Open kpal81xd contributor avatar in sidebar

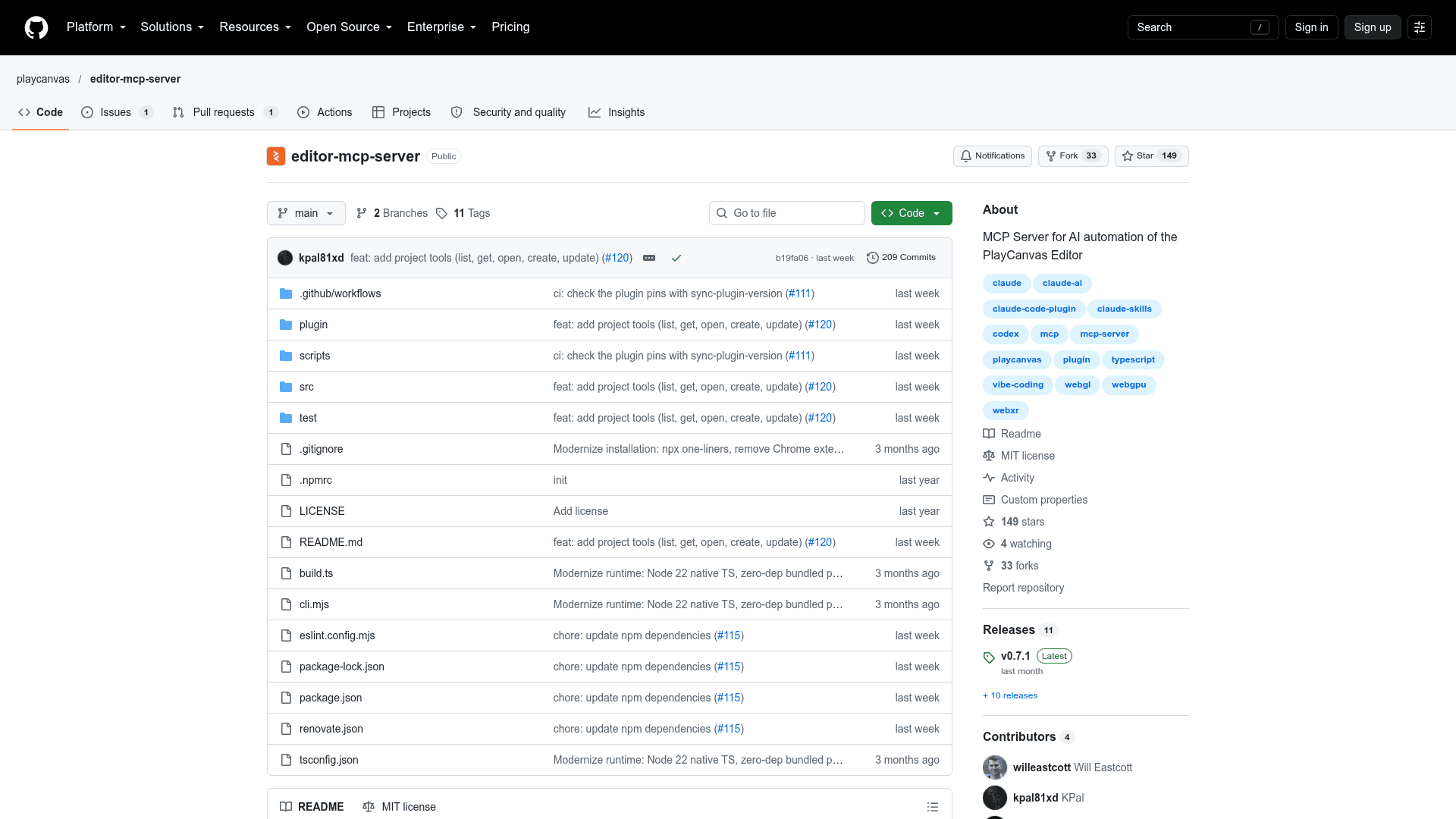coord(995,798)
